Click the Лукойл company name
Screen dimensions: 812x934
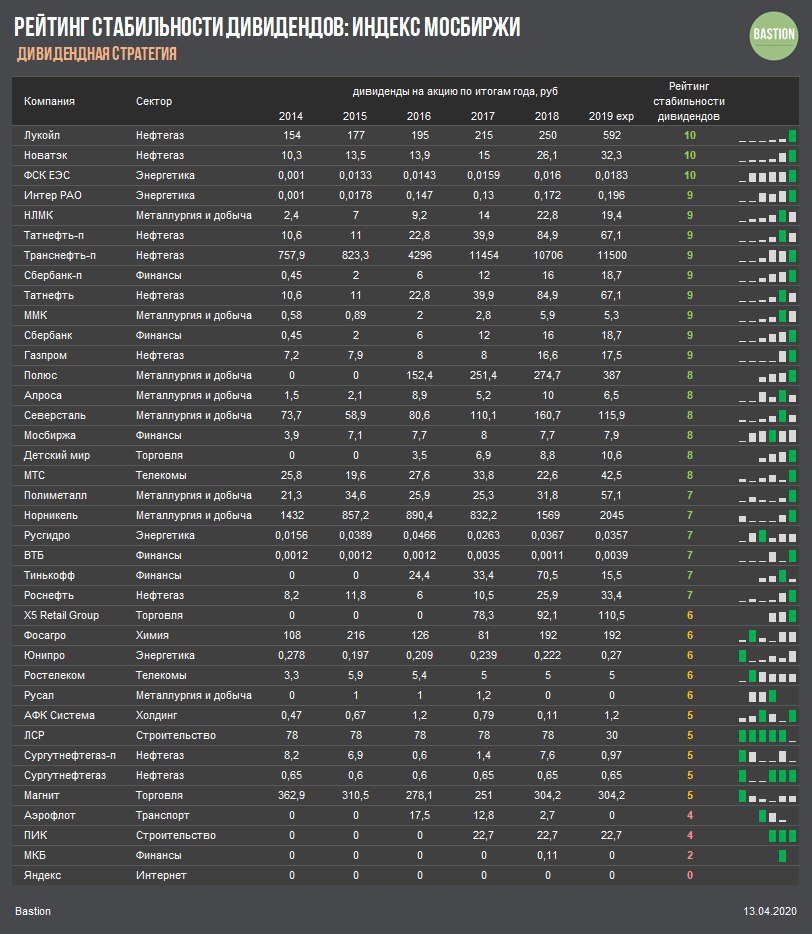pos(42,135)
